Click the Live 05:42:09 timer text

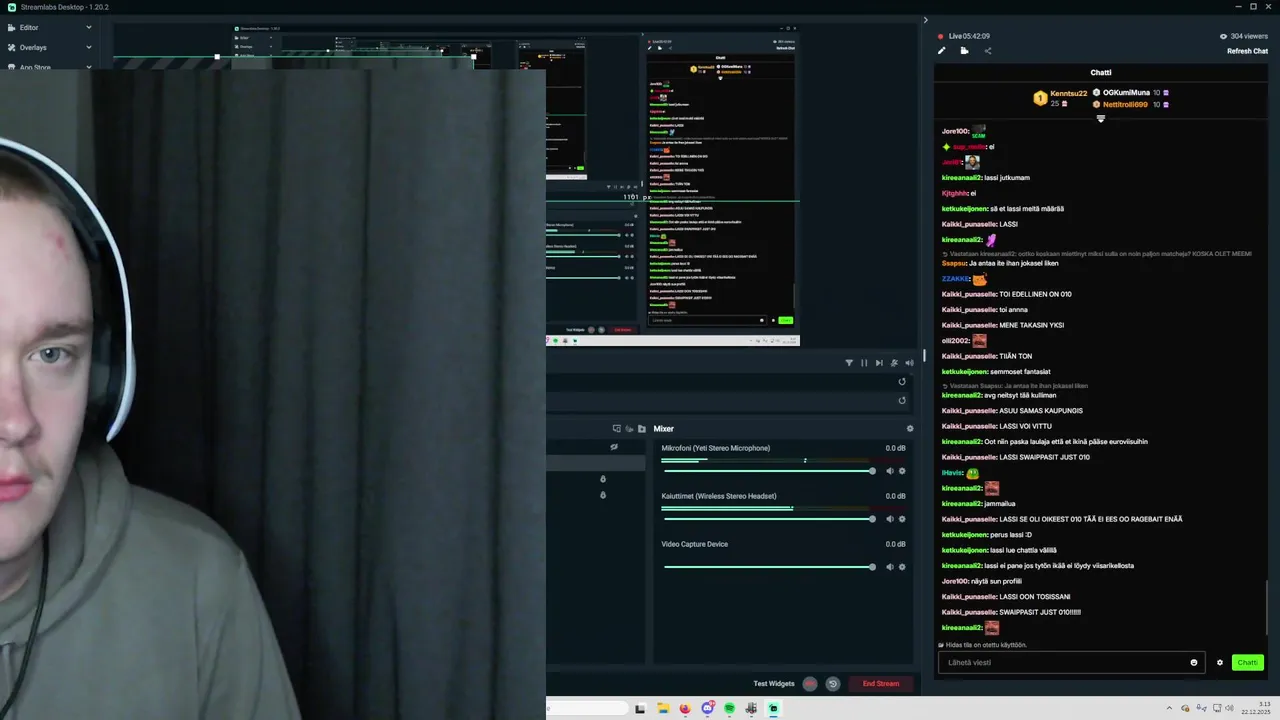click(x=970, y=36)
